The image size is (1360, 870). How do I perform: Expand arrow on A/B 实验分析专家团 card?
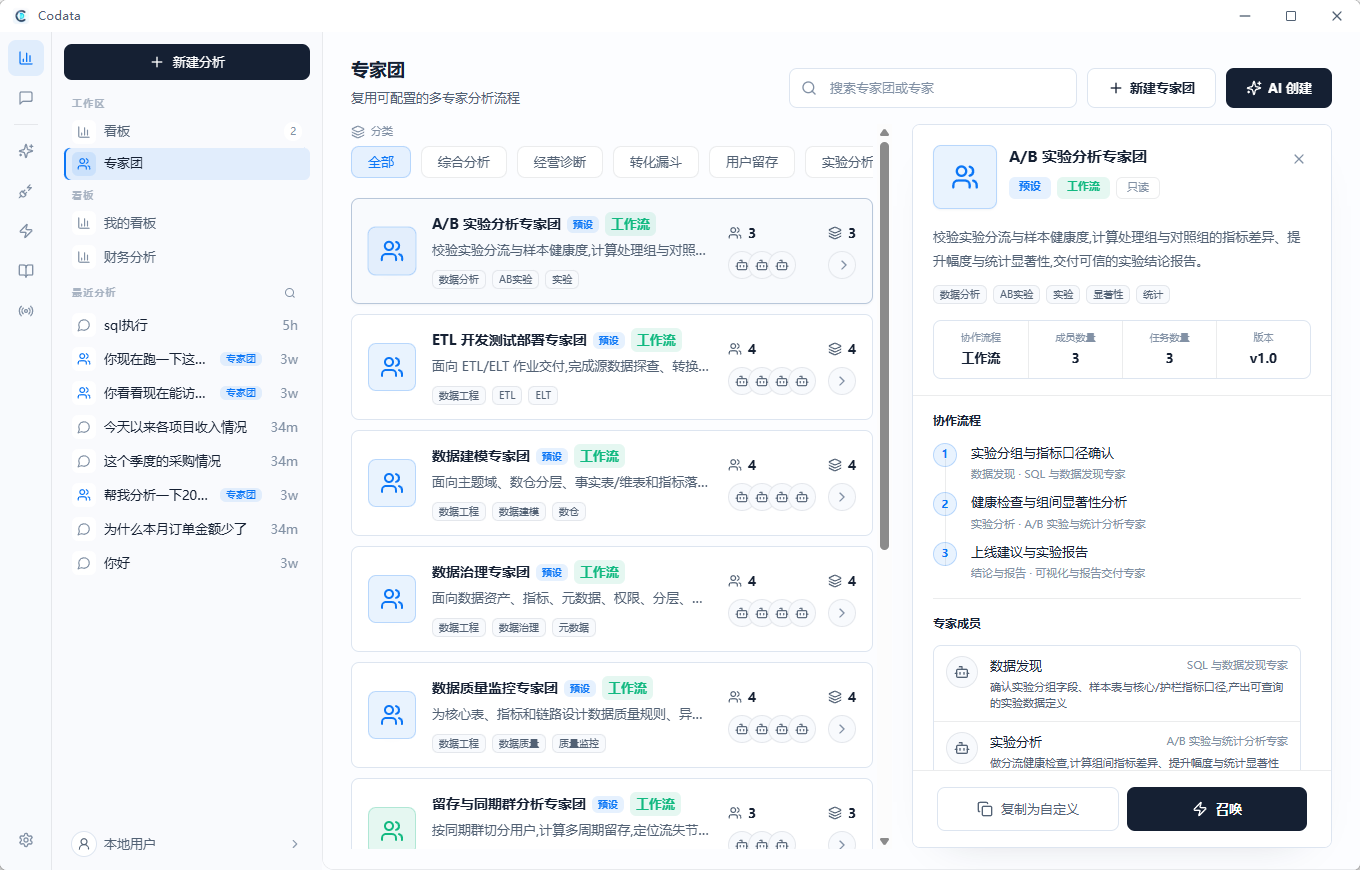[x=842, y=265]
